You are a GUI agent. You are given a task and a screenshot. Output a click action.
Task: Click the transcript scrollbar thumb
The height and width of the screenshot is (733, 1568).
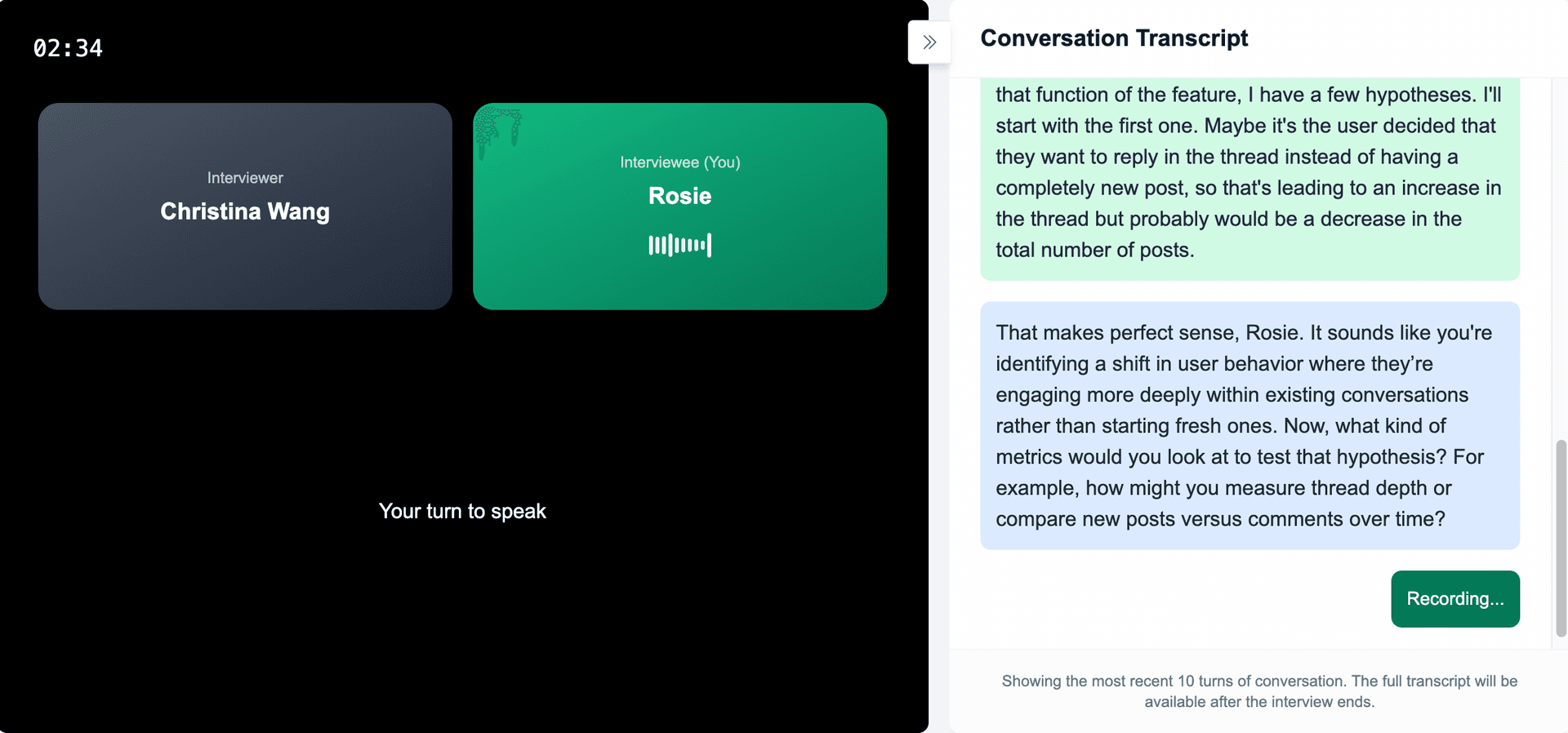pyautogui.click(x=1561, y=537)
